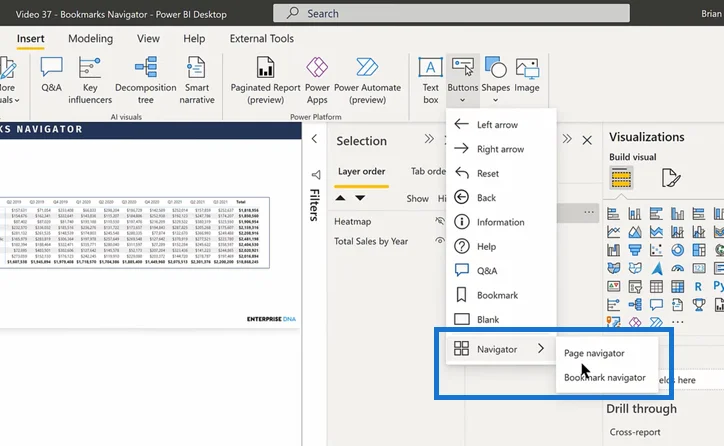Choose Donut chart visualization

(677, 250)
